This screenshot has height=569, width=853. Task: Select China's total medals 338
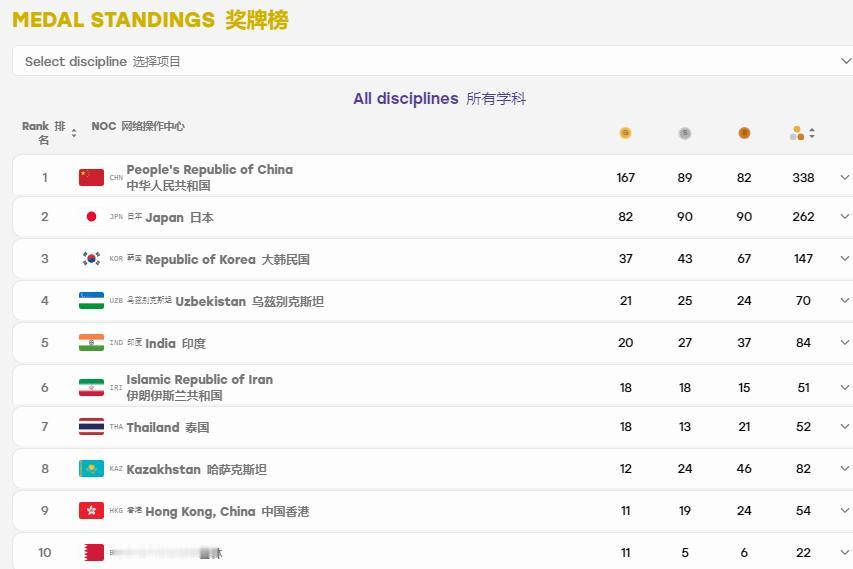click(x=803, y=178)
